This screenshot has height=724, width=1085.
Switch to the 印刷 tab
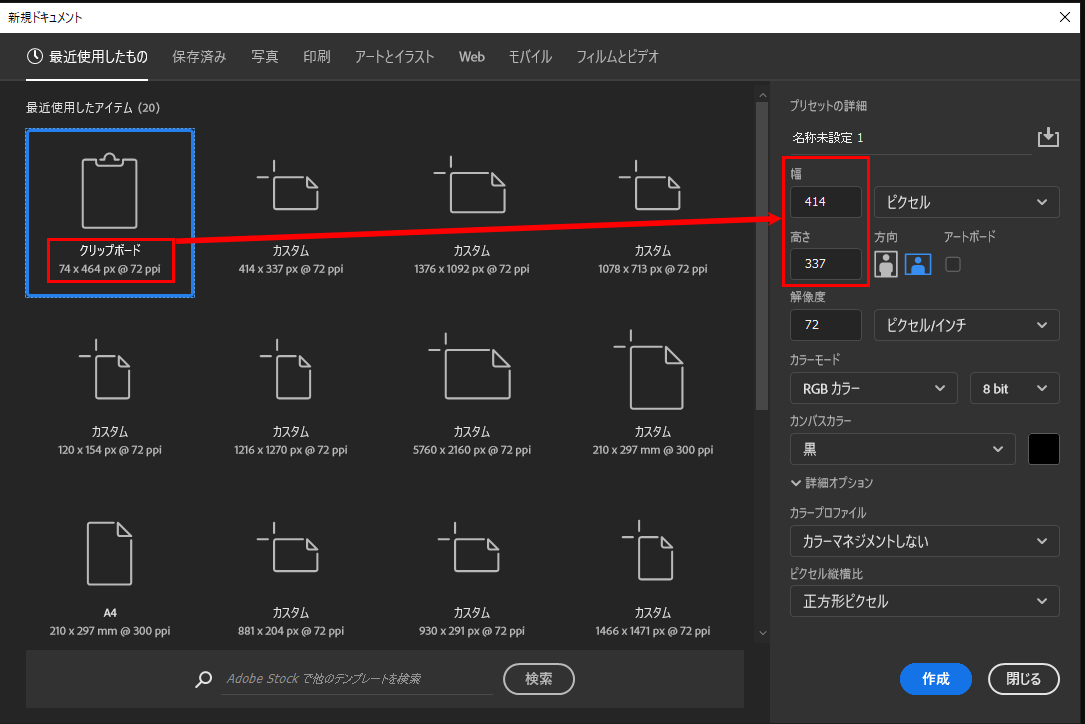(317, 57)
